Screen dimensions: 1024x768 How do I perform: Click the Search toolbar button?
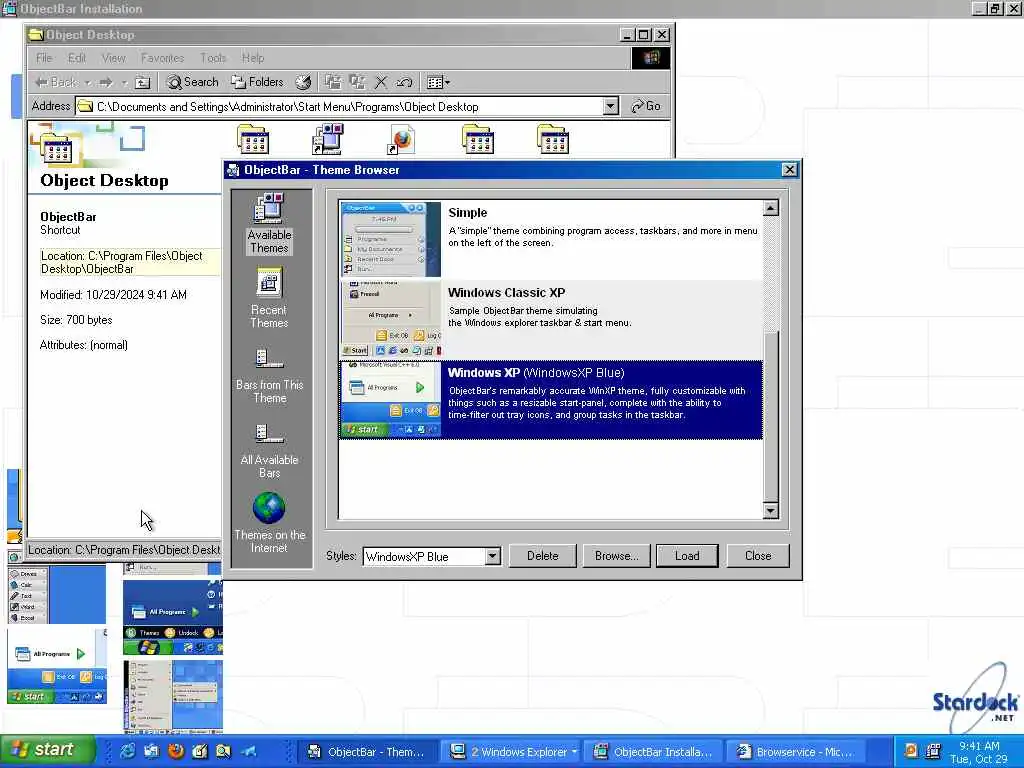(x=192, y=82)
